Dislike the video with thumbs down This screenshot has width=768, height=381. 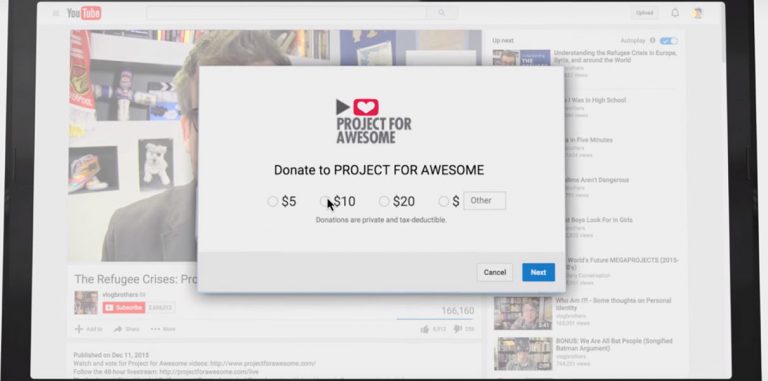(x=458, y=329)
